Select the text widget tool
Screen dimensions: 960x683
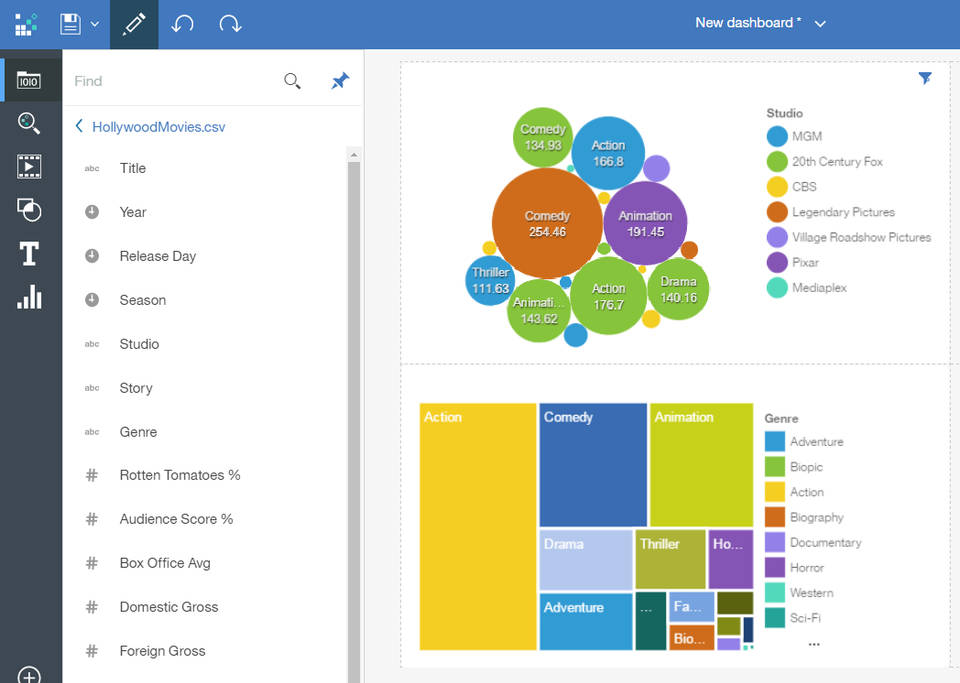pyautogui.click(x=27, y=254)
